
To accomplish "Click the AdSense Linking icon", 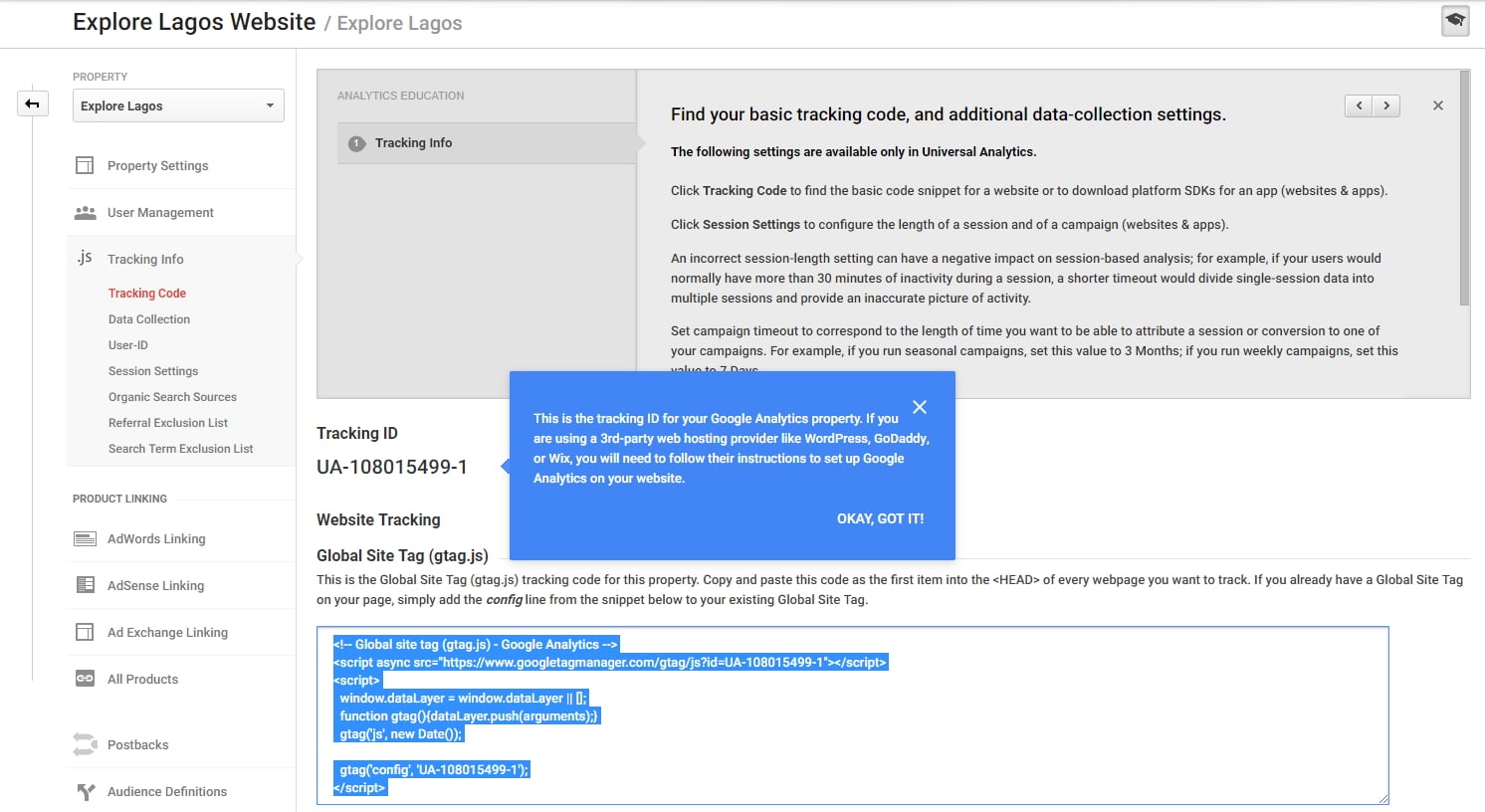I will click(86, 585).
